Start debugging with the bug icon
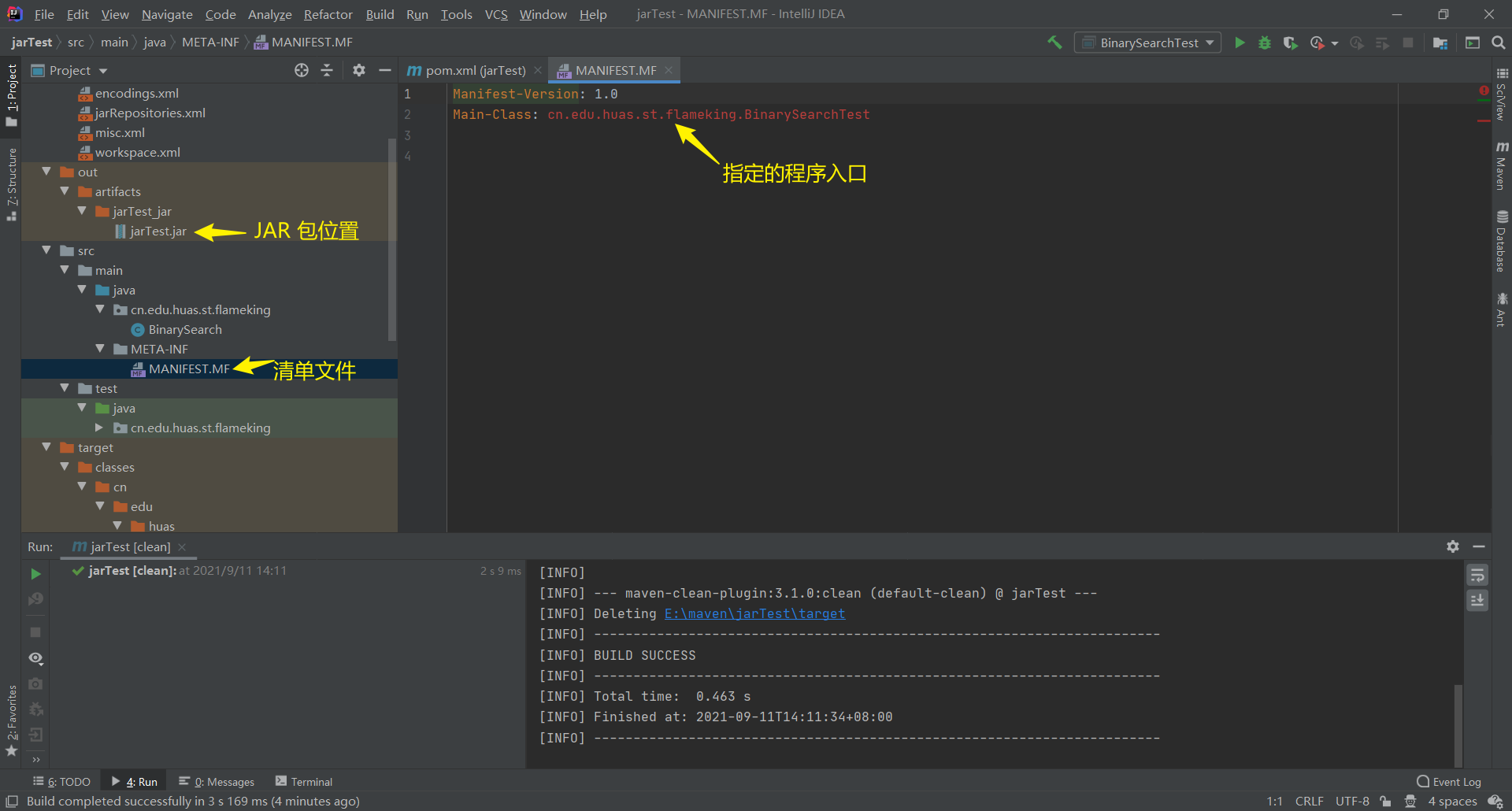 [1265, 43]
